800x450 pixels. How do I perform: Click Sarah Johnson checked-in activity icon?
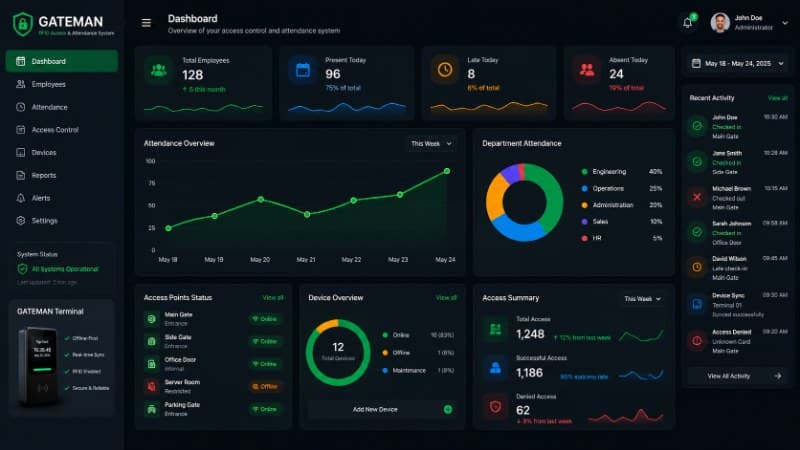click(x=697, y=232)
